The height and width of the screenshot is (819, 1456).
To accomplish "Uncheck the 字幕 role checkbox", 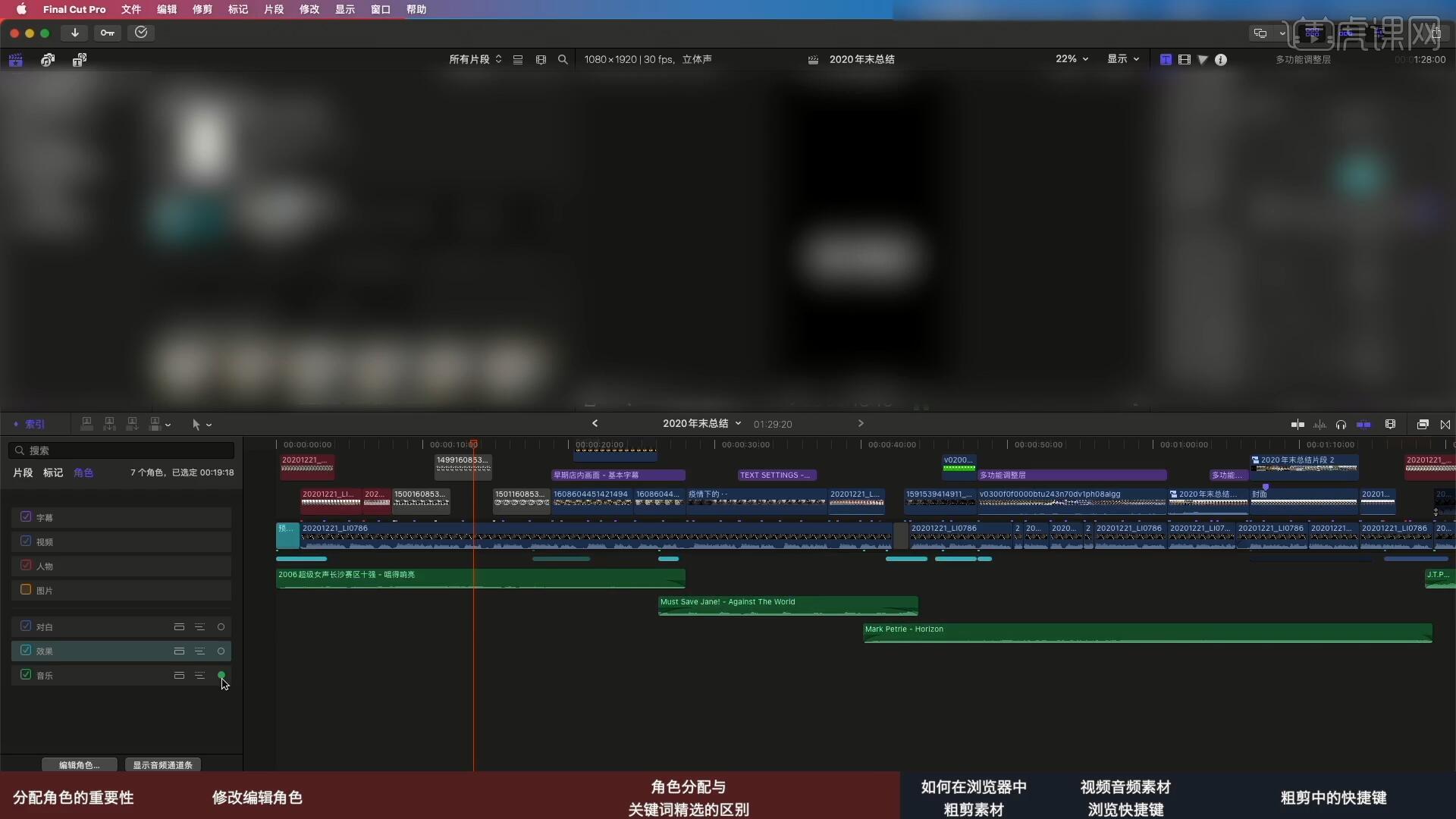I will click(x=26, y=516).
